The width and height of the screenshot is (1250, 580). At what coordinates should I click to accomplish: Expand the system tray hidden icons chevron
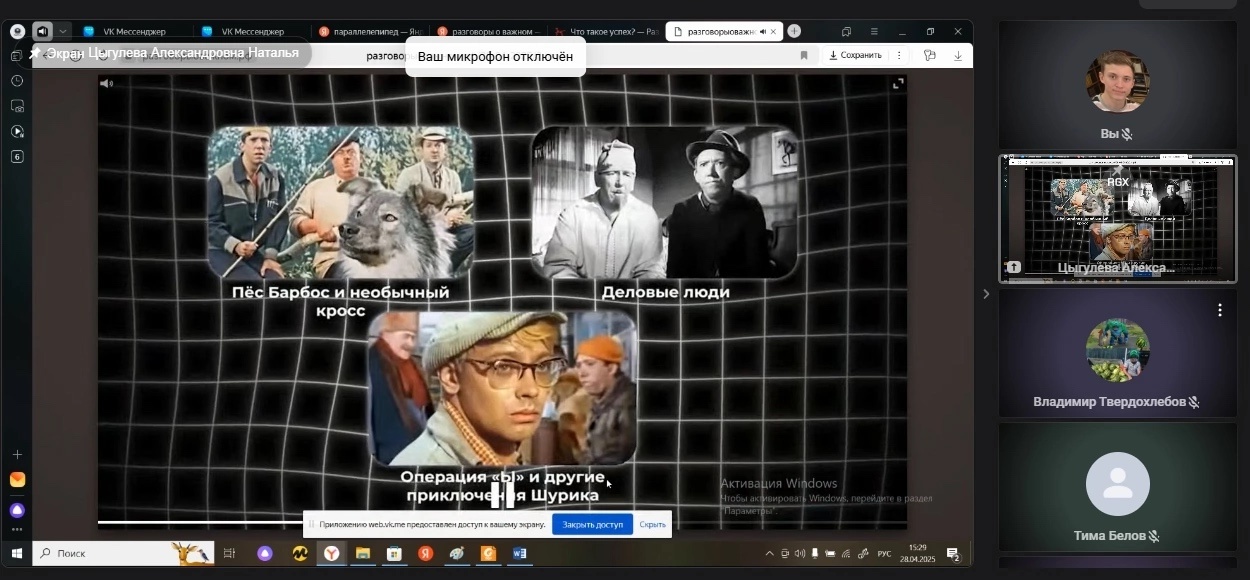(769, 553)
